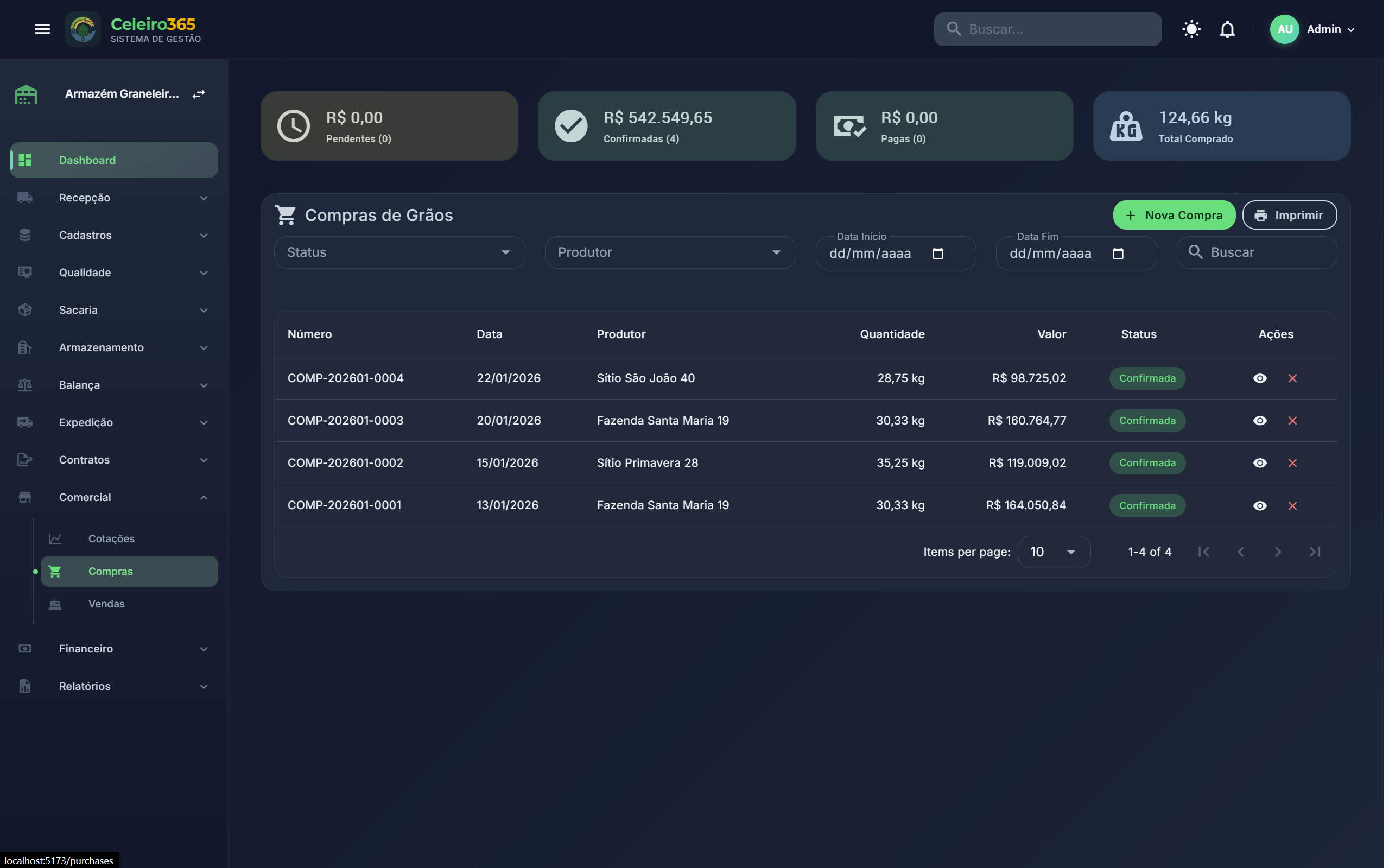Open the Status filter dropdown
The width and height of the screenshot is (1389, 868).
[x=400, y=253]
